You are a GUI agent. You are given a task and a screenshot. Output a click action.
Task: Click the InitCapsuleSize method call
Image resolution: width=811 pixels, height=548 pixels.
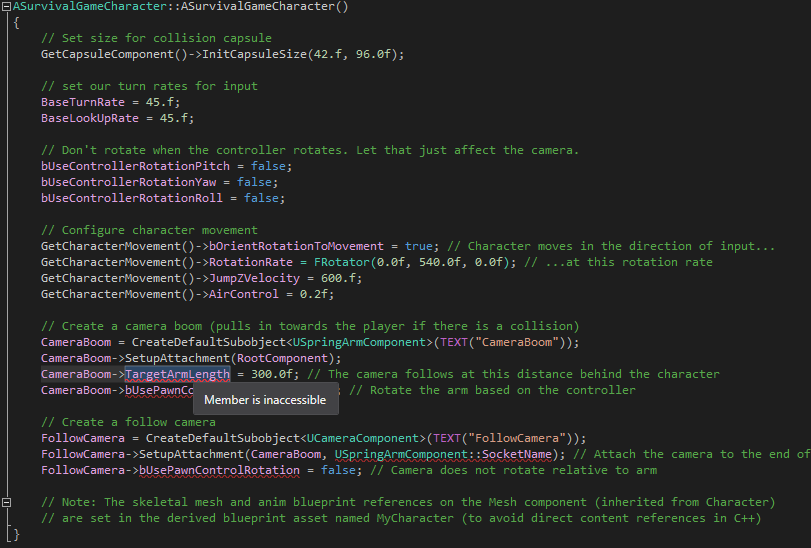point(254,54)
